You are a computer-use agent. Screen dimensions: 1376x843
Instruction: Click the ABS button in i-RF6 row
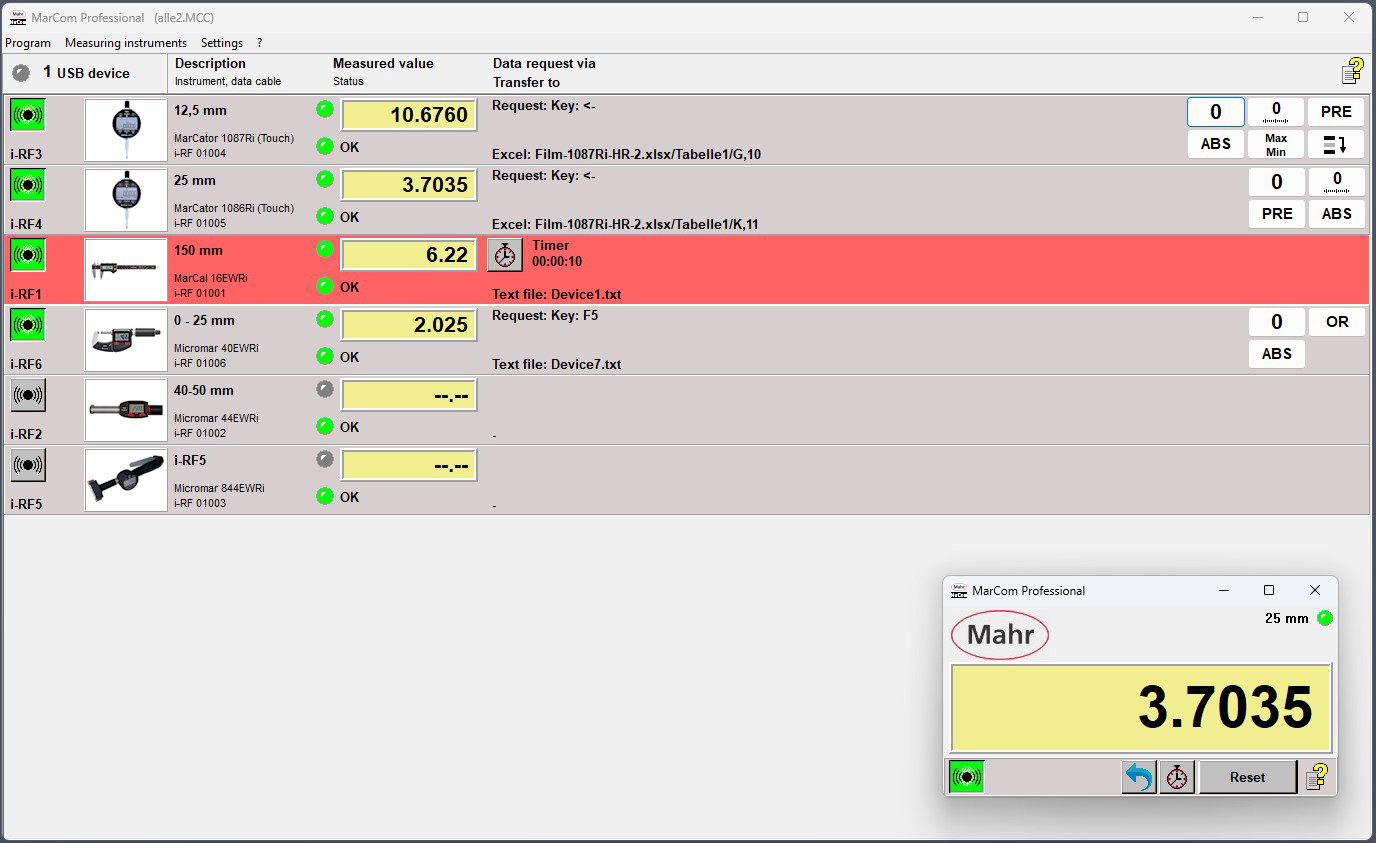pos(1277,354)
